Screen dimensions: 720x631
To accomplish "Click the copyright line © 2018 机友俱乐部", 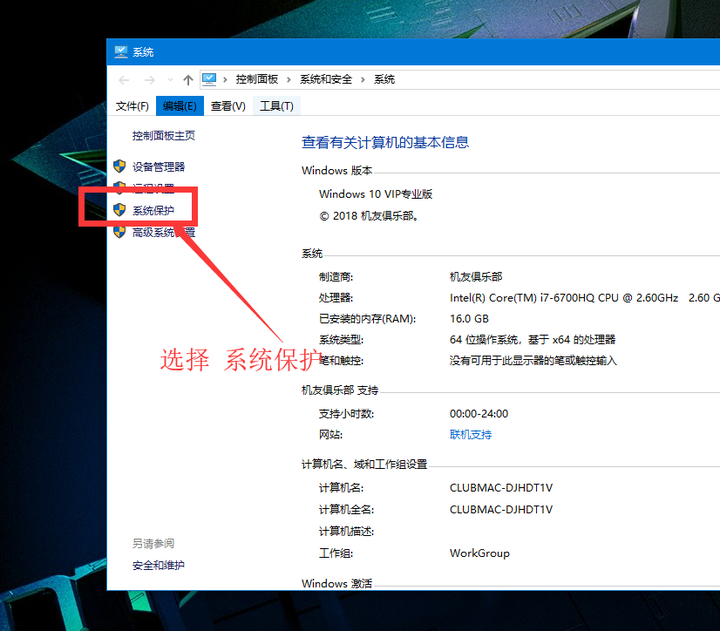I will coord(369,216).
